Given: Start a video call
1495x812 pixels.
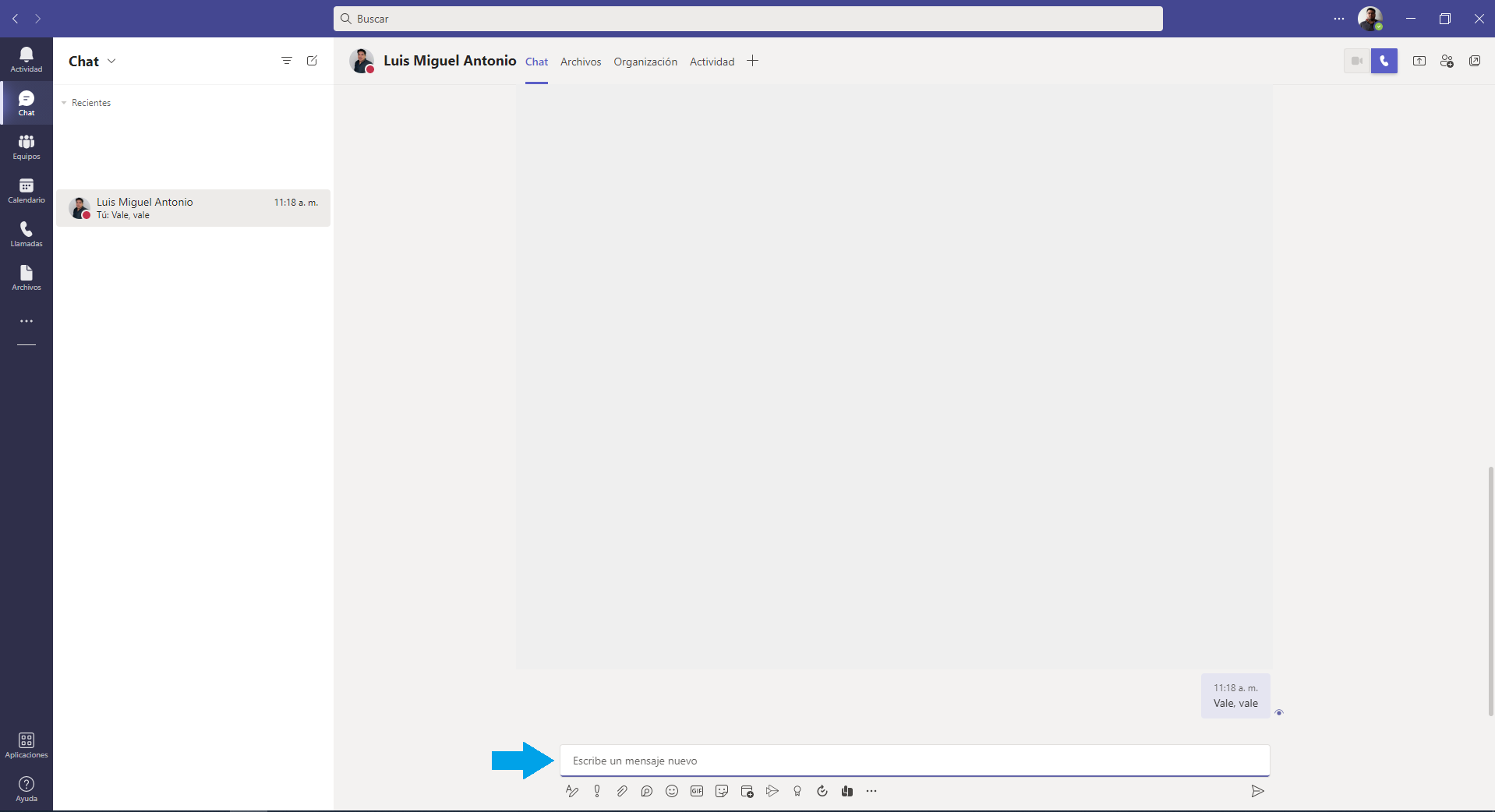Looking at the screenshot, I should point(1357,61).
